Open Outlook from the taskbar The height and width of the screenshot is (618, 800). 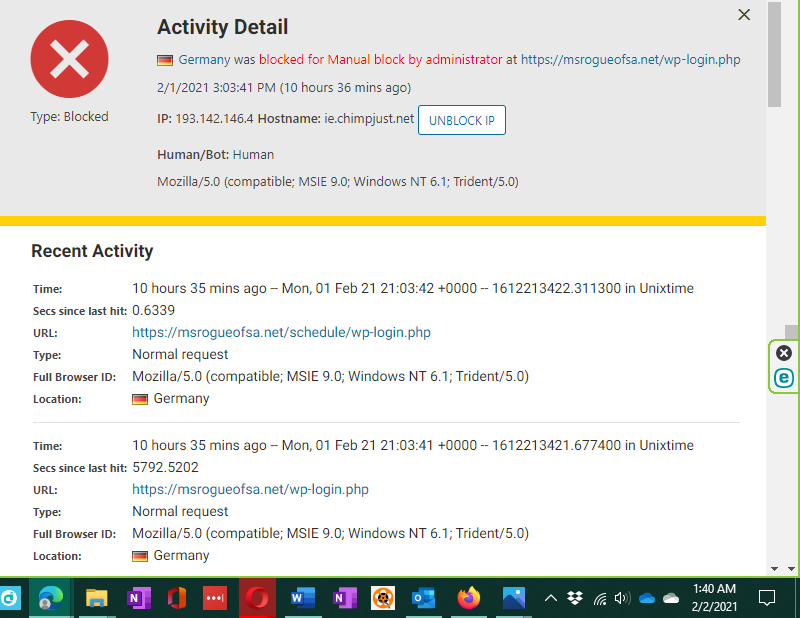(423, 598)
